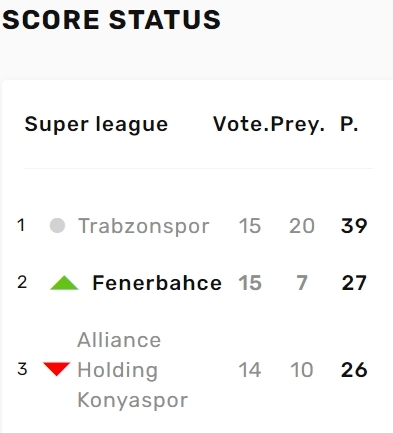Click the Prey. column header
Image resolution: width=393 pixels, height=433 pixels.
[x=298, y=125]
